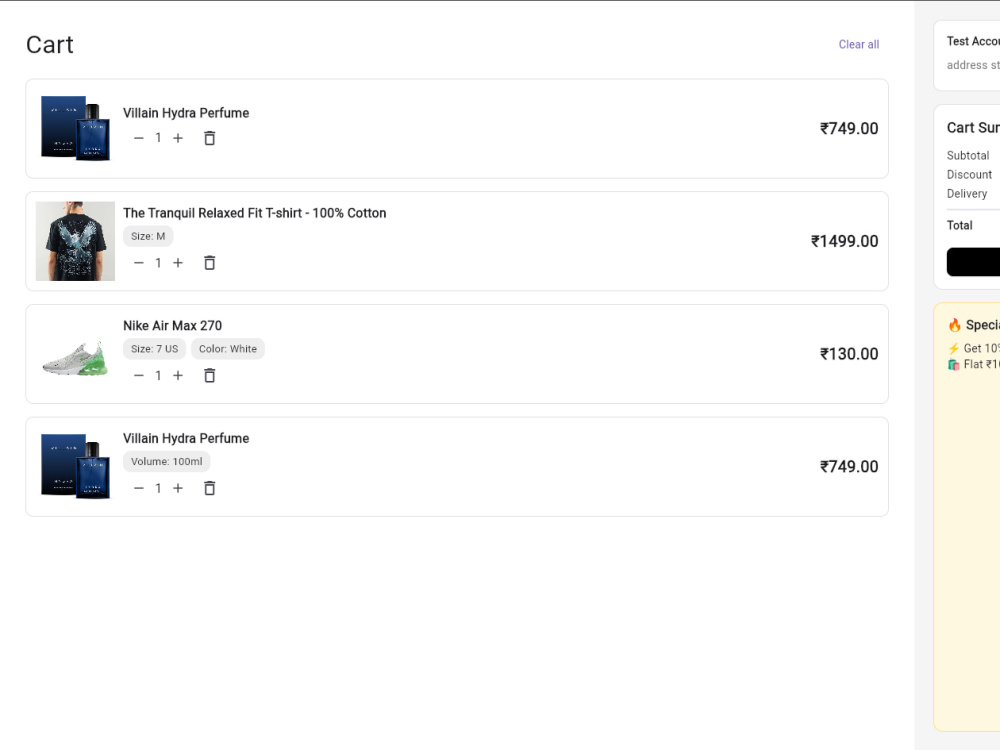Decrease quantity of first Villain Hydra Perfume
The height and width of the screenshot is (750, 1000).
pos(138,138)
